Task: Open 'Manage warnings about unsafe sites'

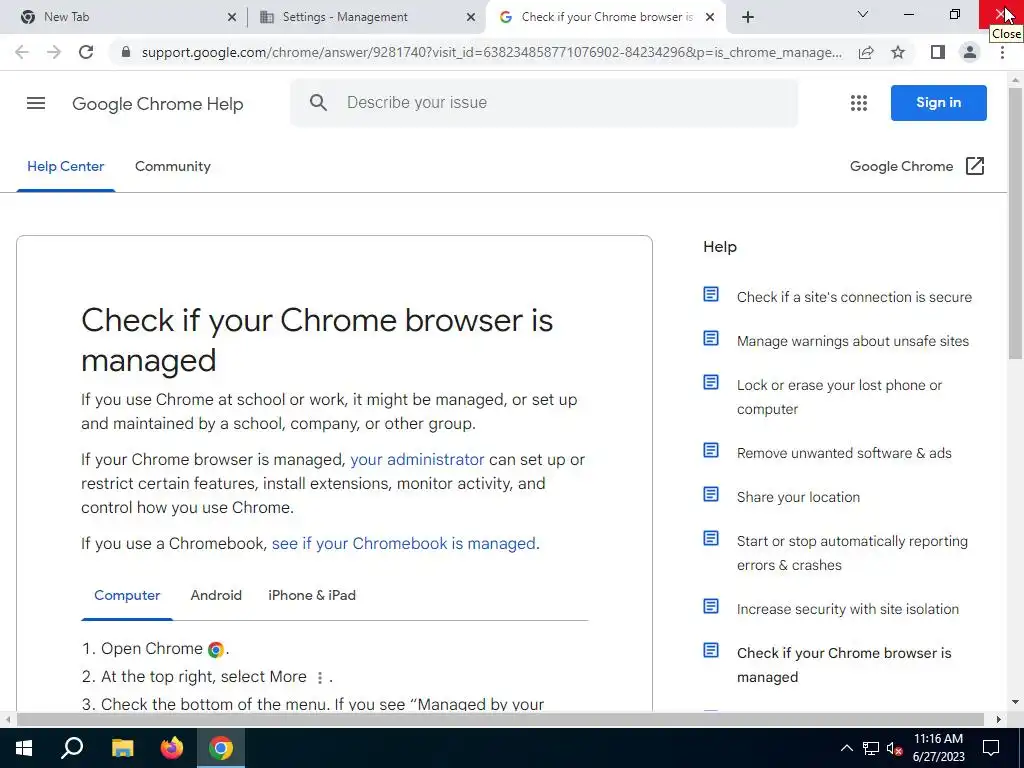Action: [853, 341]
